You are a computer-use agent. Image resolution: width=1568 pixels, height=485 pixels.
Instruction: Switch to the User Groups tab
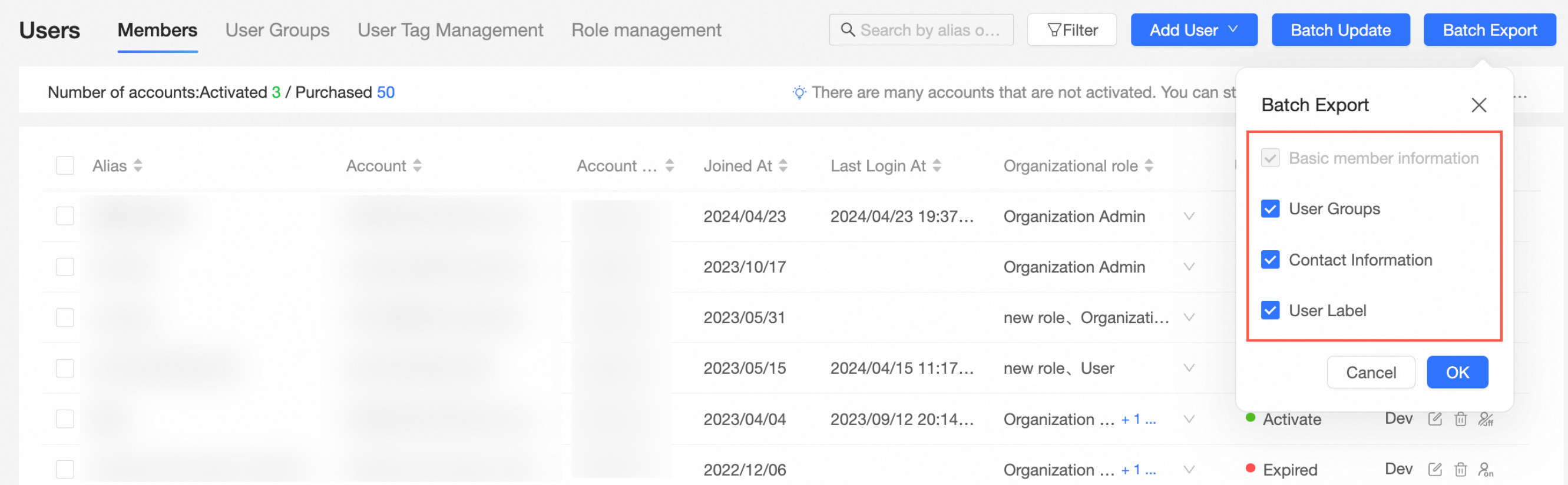(277, 30)
